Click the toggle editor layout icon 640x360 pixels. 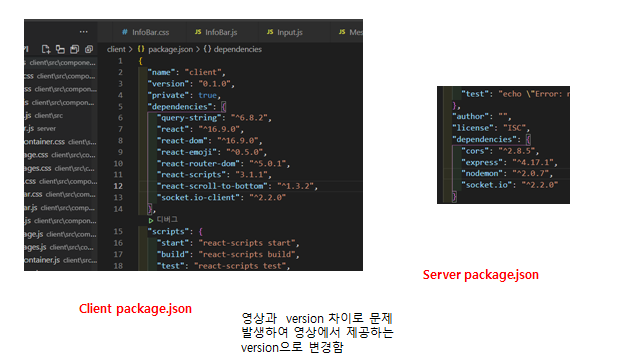click(x=60, y=49)
